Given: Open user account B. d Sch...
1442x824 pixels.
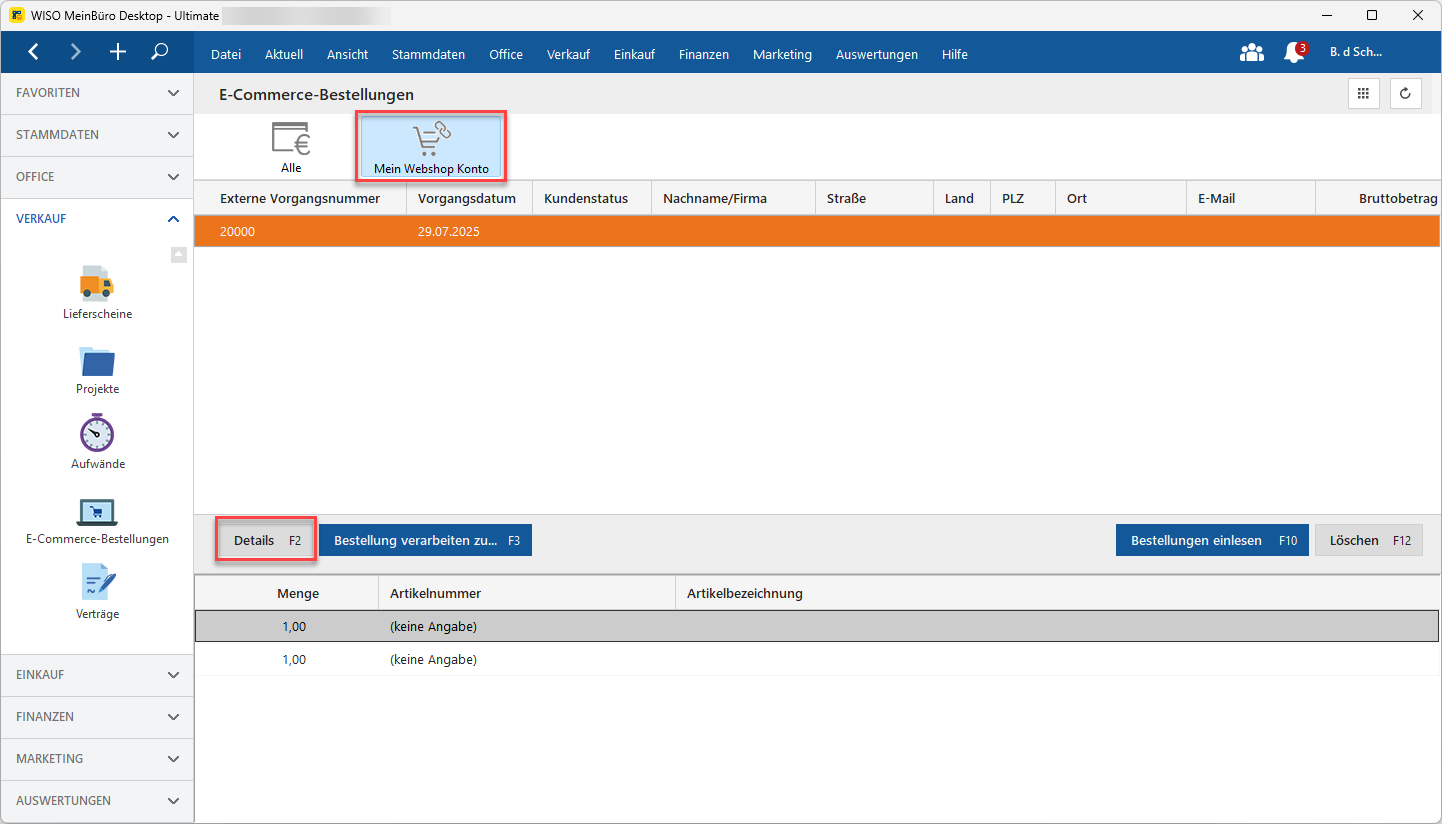Looking at the screenshot, I should (1355, 52).
